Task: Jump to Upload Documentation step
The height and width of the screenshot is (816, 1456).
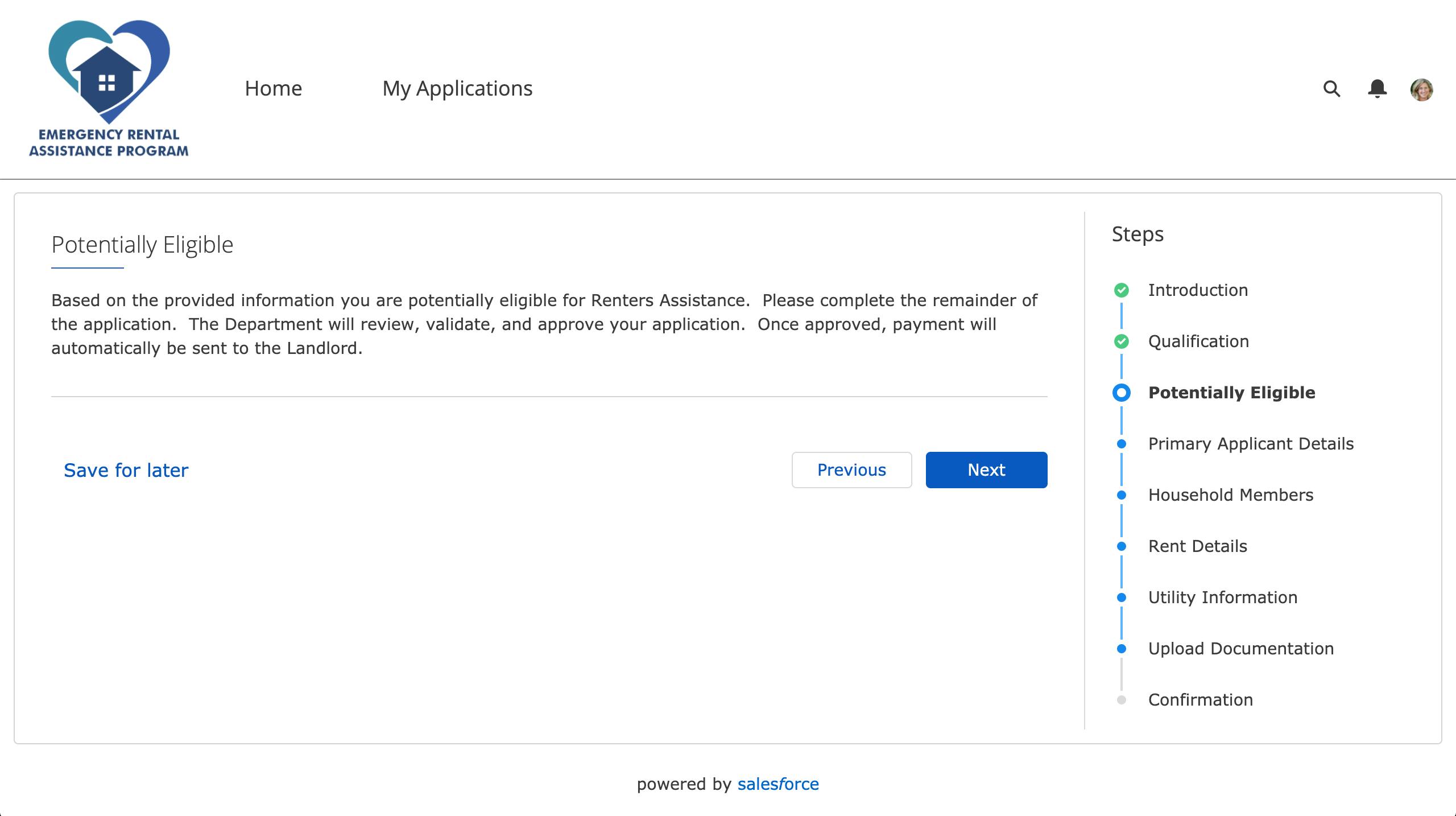Action: pos(1240,649)
